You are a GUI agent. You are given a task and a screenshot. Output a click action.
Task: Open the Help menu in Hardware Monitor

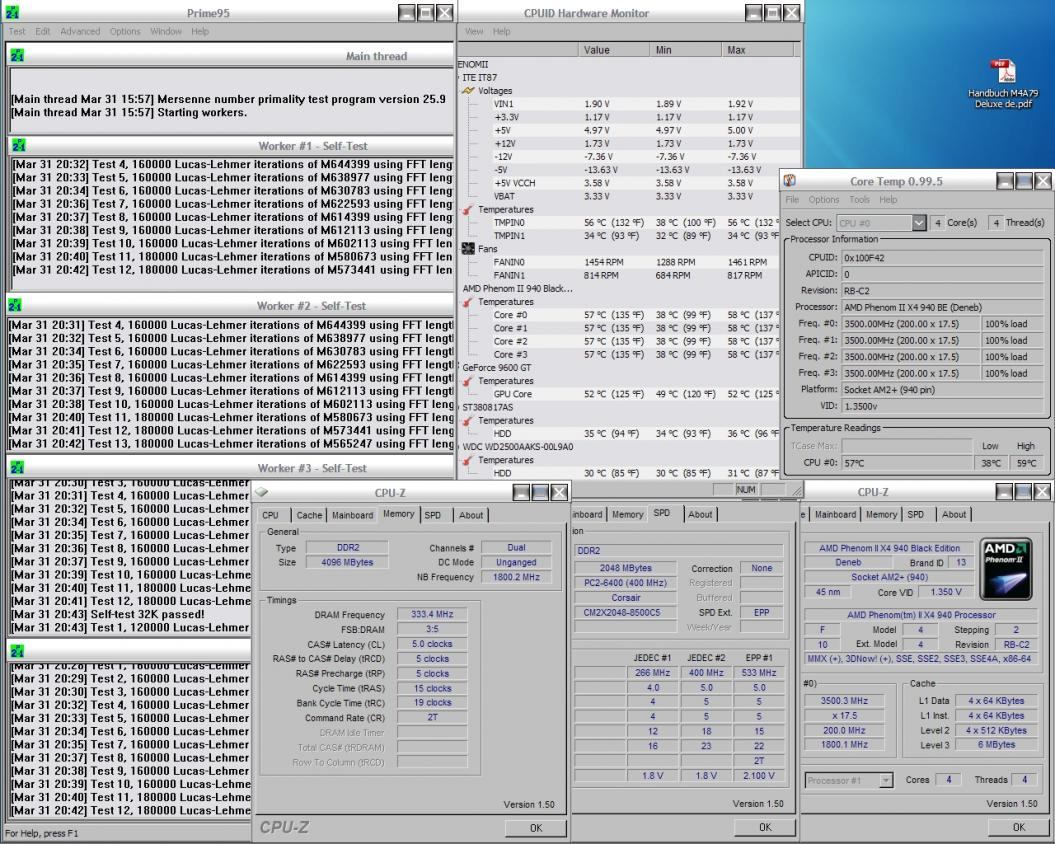point(501,32)
